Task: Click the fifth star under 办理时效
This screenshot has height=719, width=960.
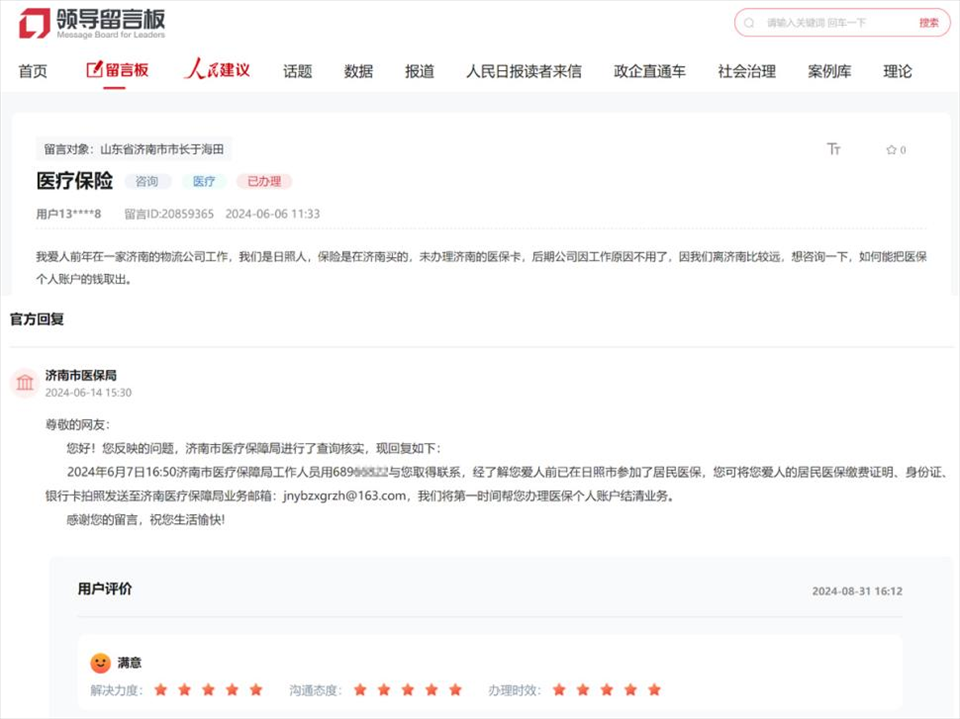Action: point(655,689)
